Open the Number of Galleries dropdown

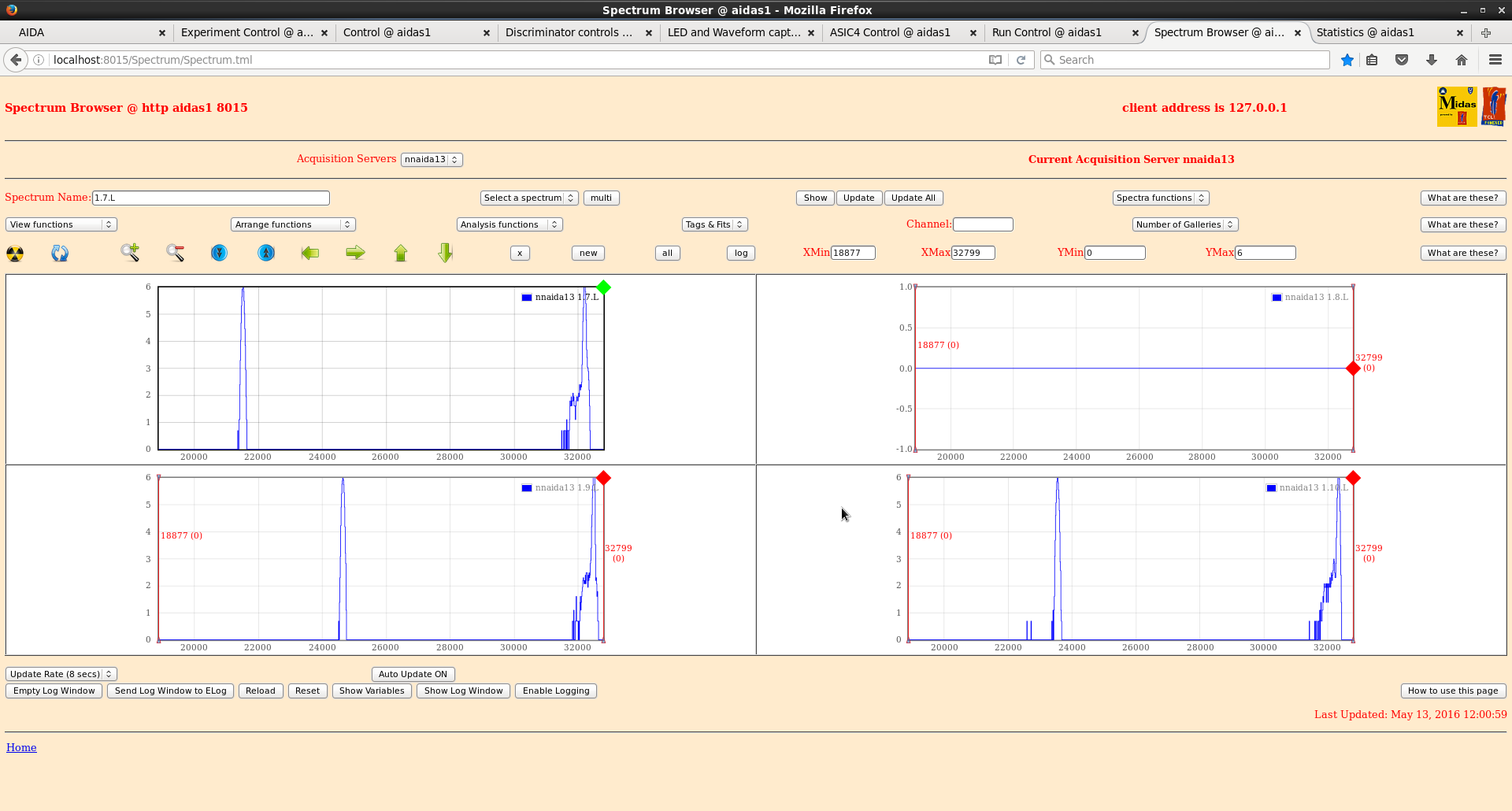(x=1185, y=225)
